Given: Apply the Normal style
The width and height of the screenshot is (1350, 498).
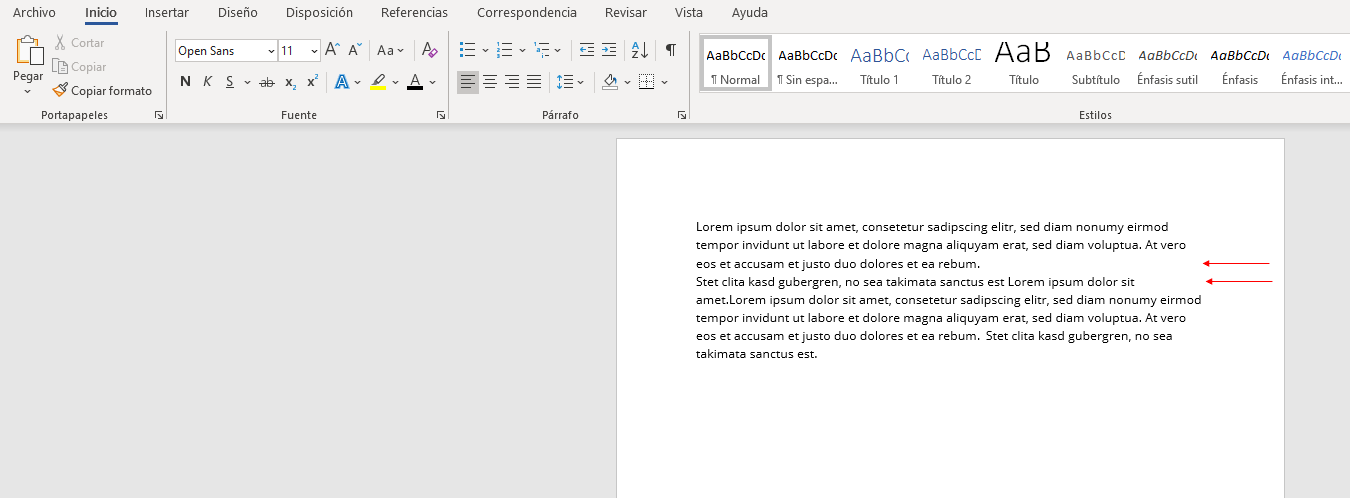Looking at the screenshot, I should coord(735,64).
